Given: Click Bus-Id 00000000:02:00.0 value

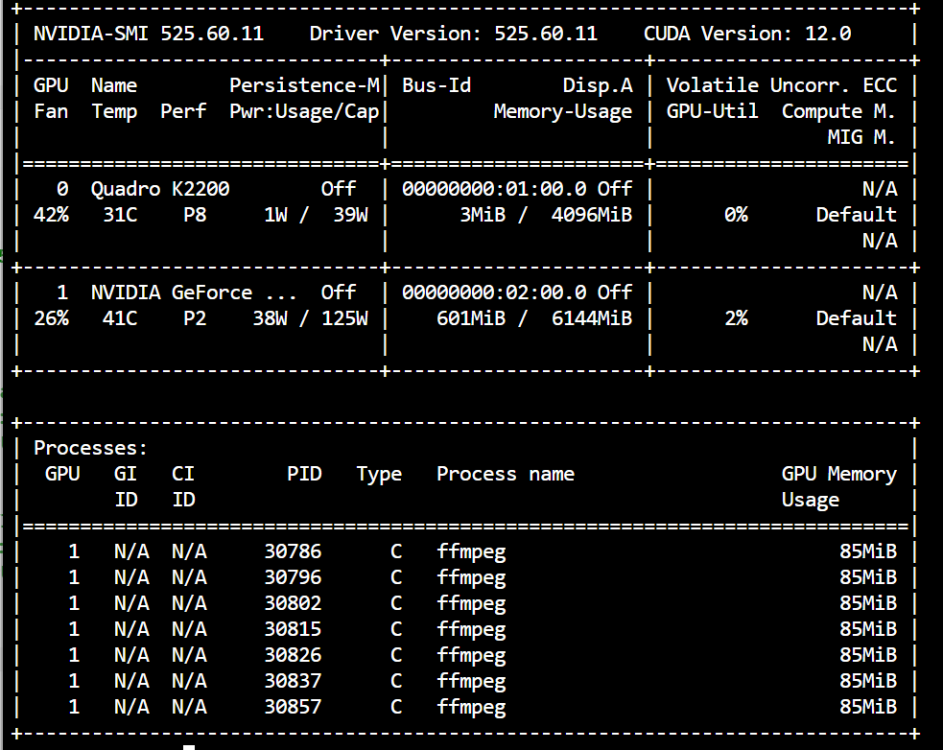Looking at the screenshot, I should click(x=494, y=292).
